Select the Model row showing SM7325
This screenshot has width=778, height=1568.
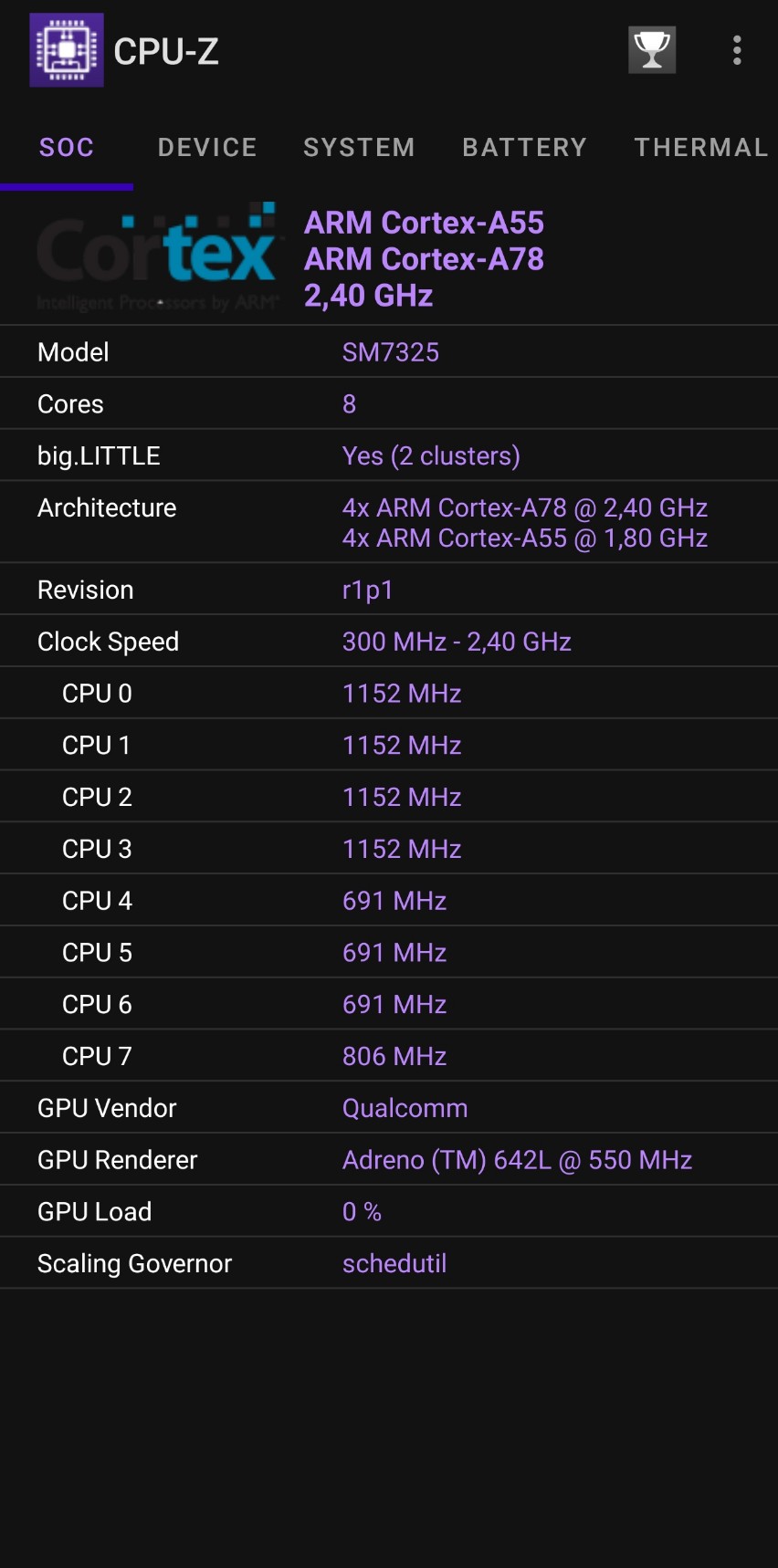(389, 351)
